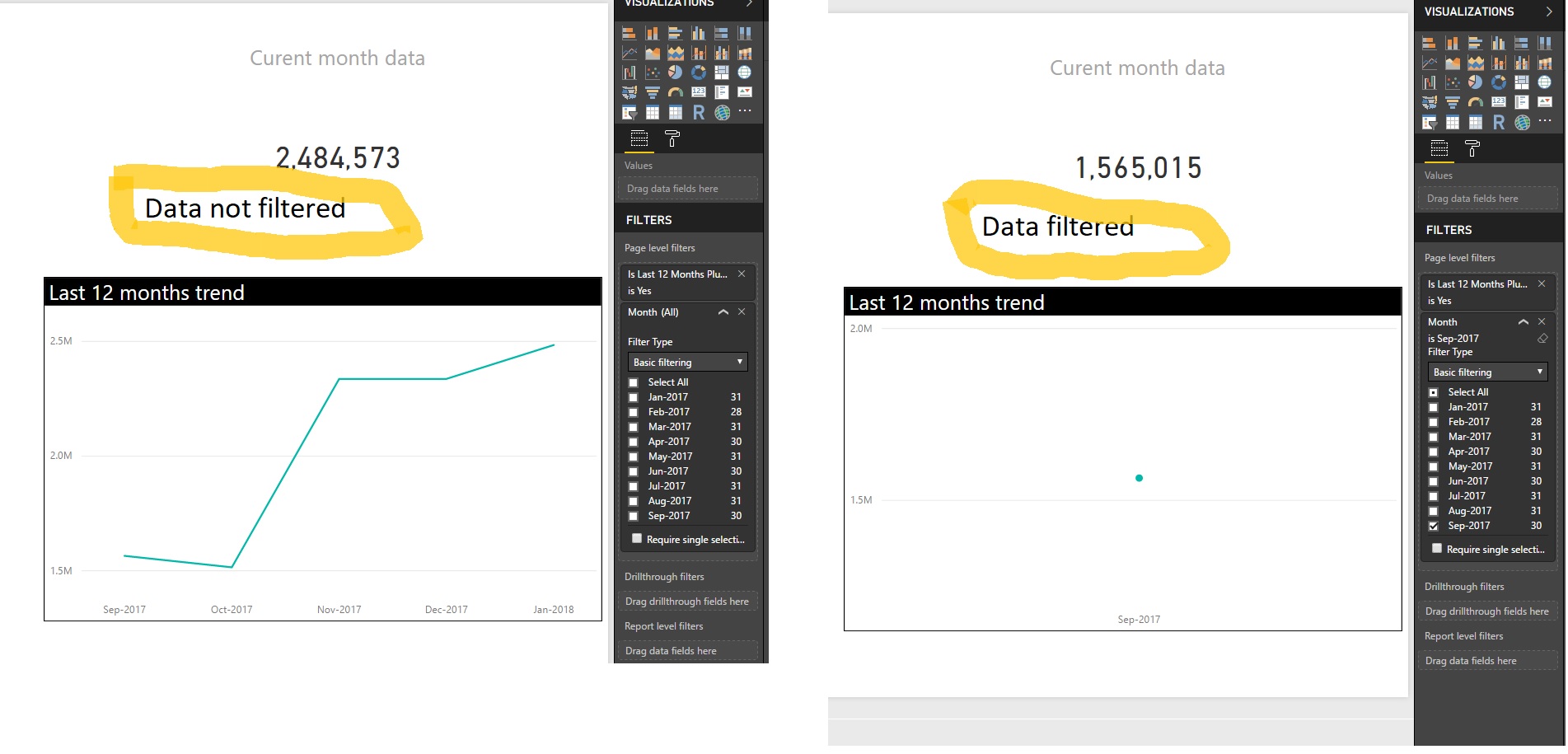Select the treemap visual in the right Visualizations pane
Viewport: 1568px width, 754px height.
click(1522, 82)
